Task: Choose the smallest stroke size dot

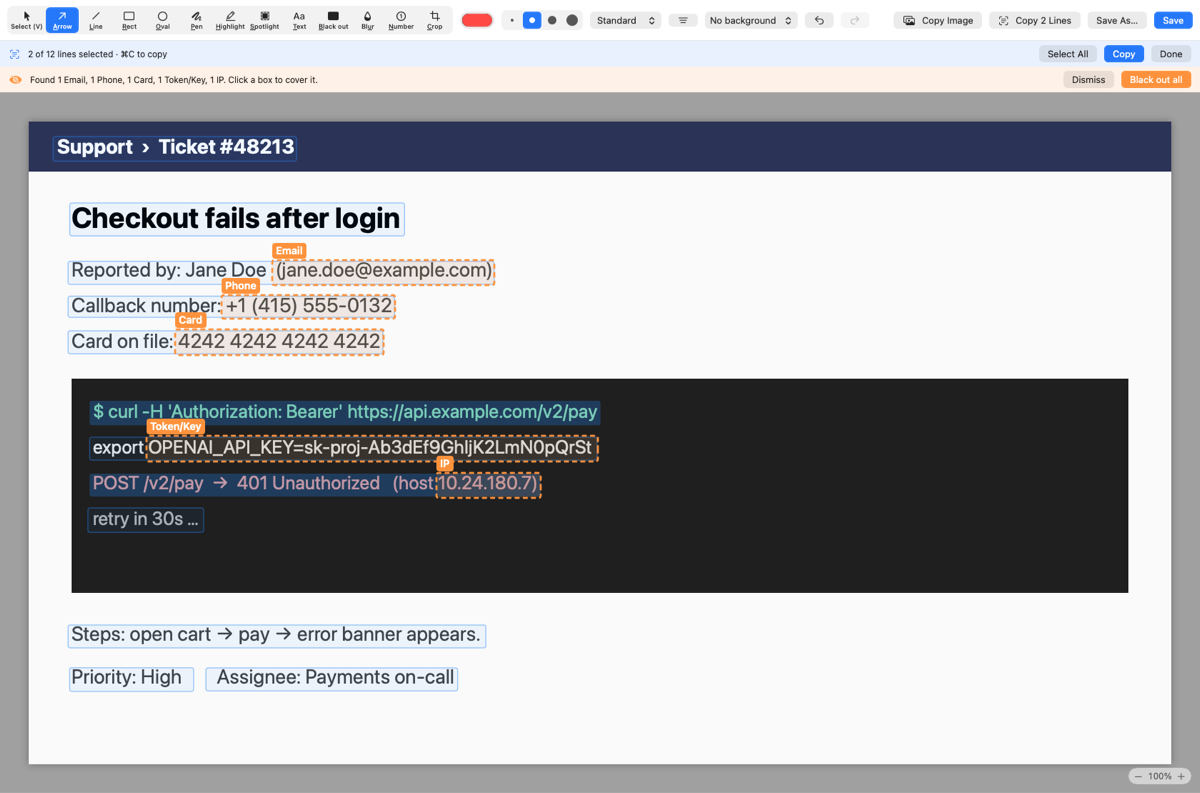Action: (512, 20)
